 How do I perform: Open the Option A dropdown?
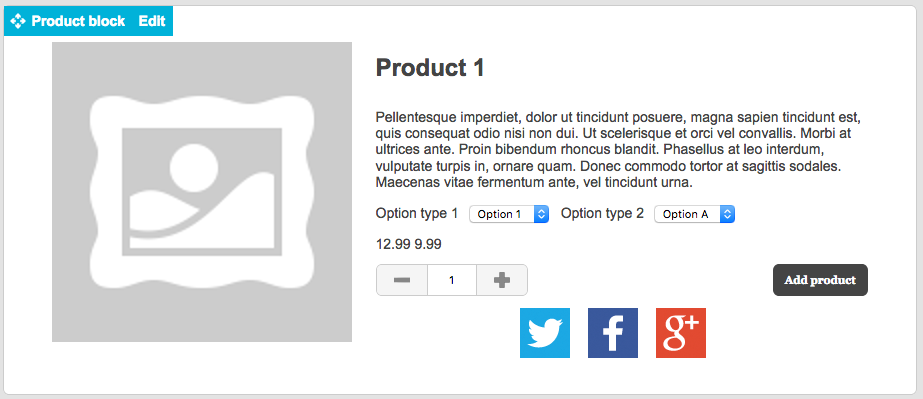click(695, 214)
